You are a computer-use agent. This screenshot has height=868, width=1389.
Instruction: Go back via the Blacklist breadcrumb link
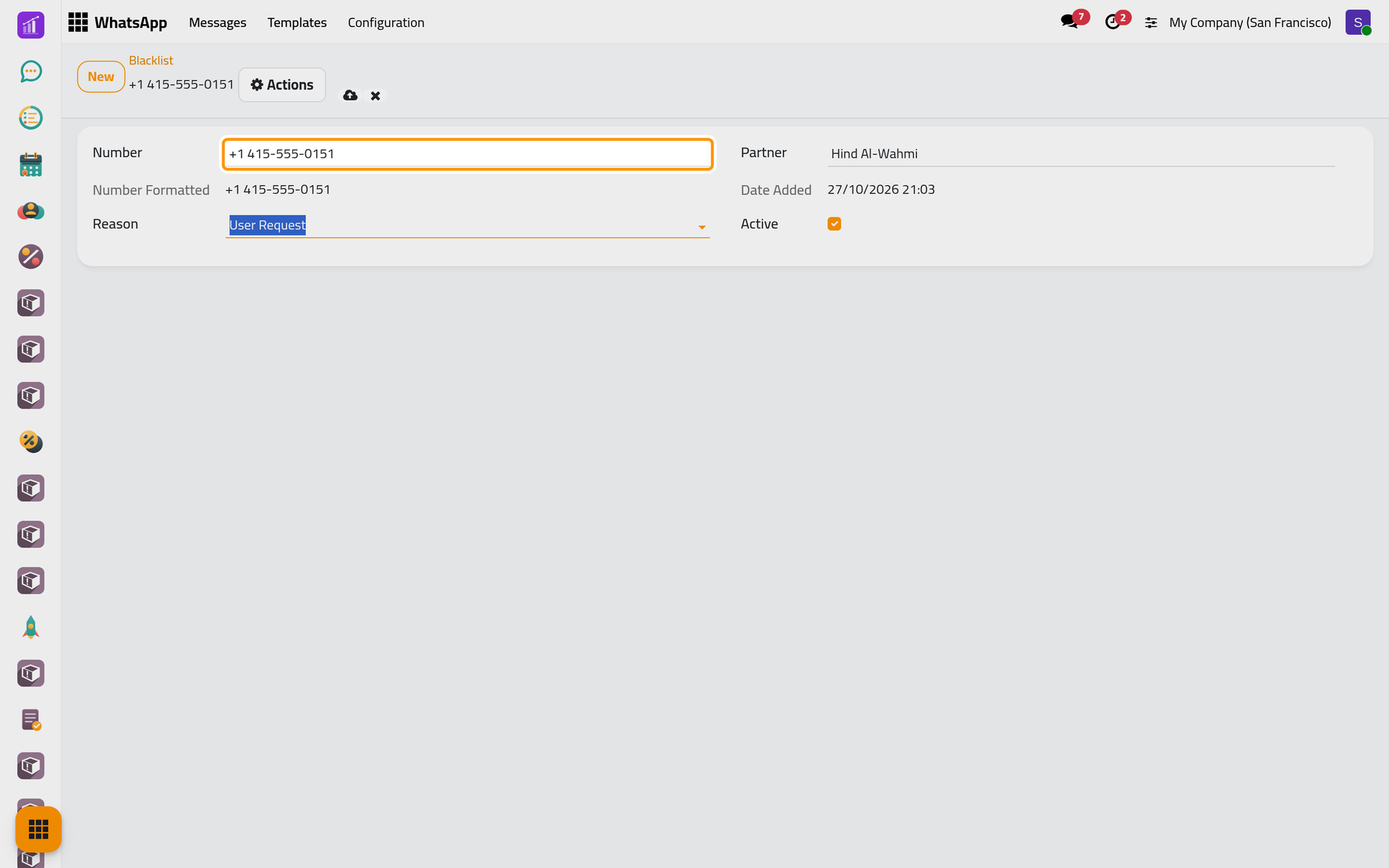pos(150,61)
